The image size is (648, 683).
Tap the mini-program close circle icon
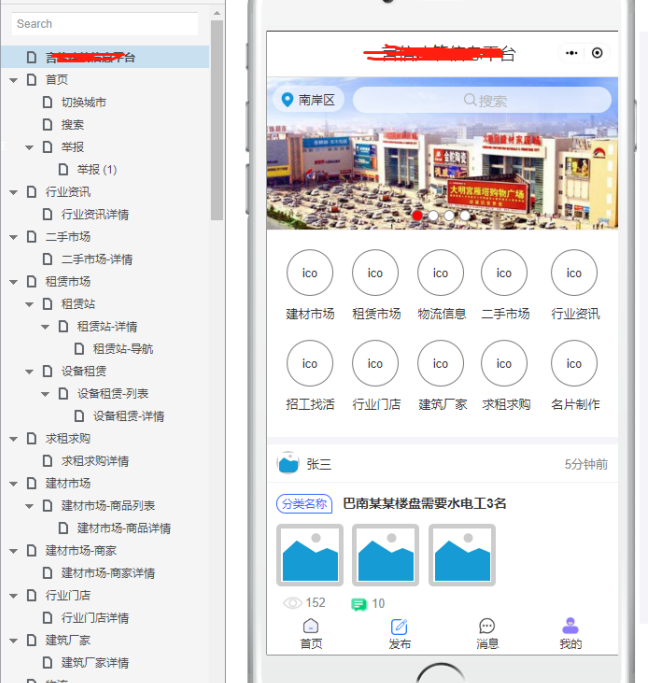tap(597, 53)
